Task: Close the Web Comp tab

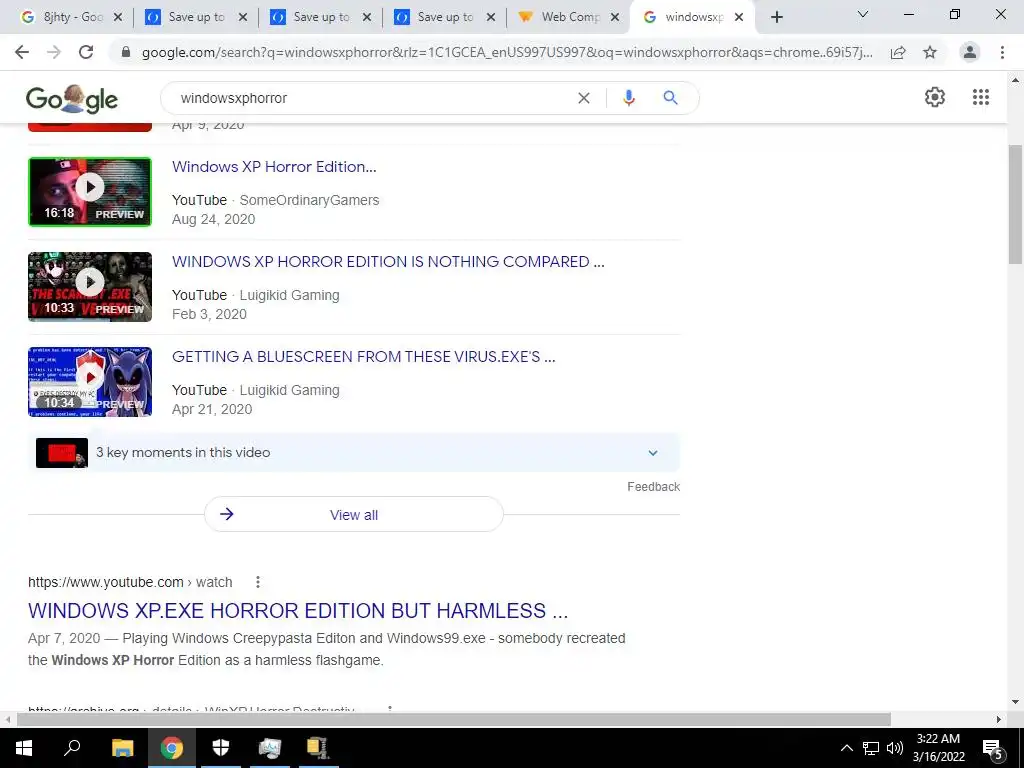Action: pyautogui.click(x=615, y=18)
